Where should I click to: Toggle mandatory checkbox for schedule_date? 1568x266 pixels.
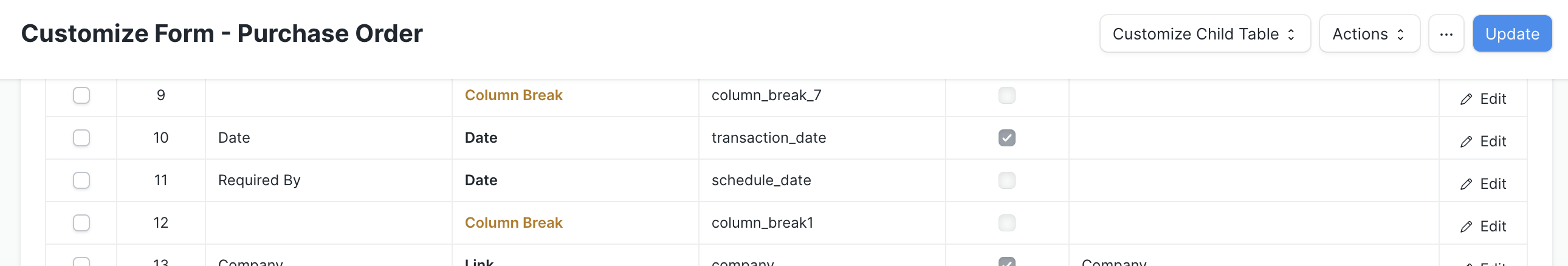tap(1007, 181)
